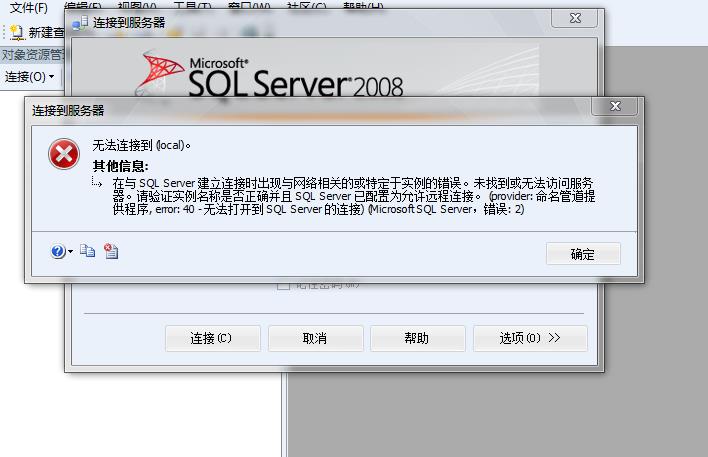Screen dimensions: 708x457
Task: Click the 连接(C) button in login window
Action: (x=213, y=338)
